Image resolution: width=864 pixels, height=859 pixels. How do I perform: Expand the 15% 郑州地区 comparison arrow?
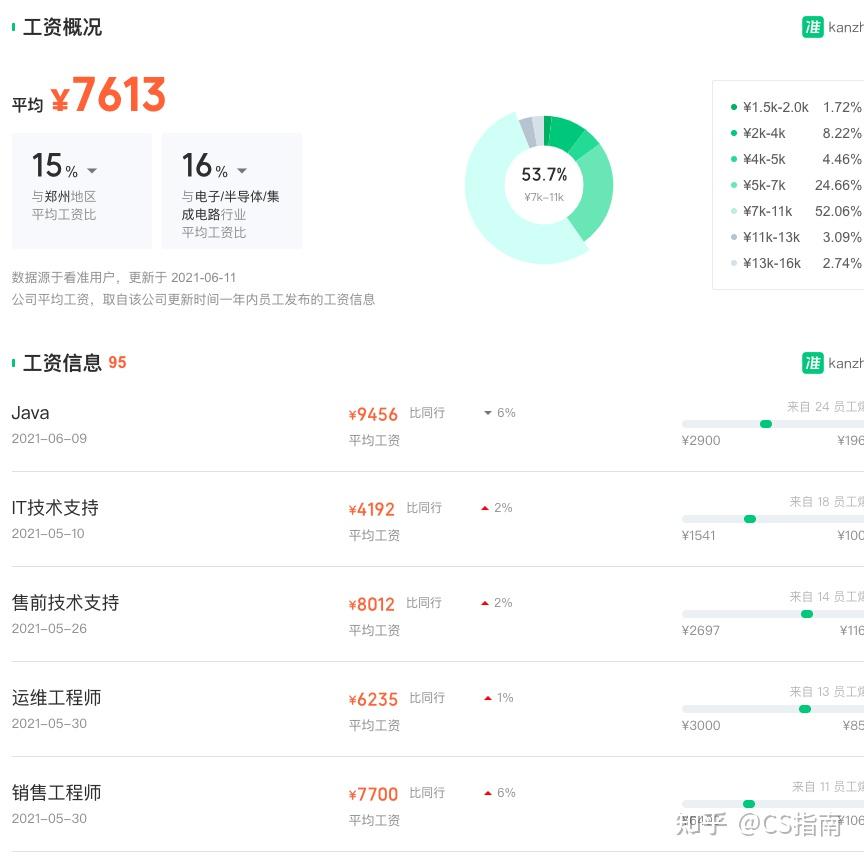click(x=92, y=171)
